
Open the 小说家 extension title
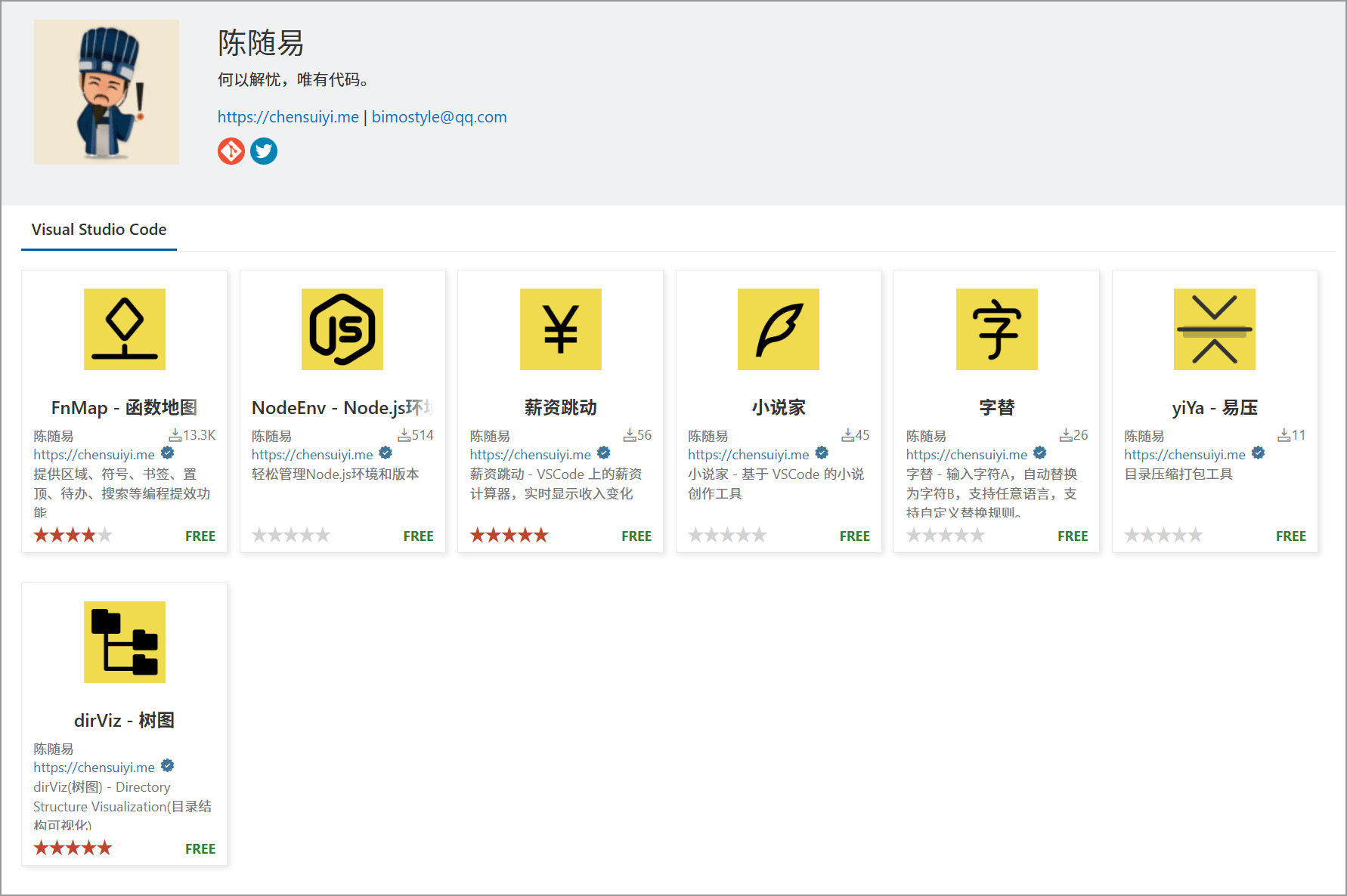point(779,408)
